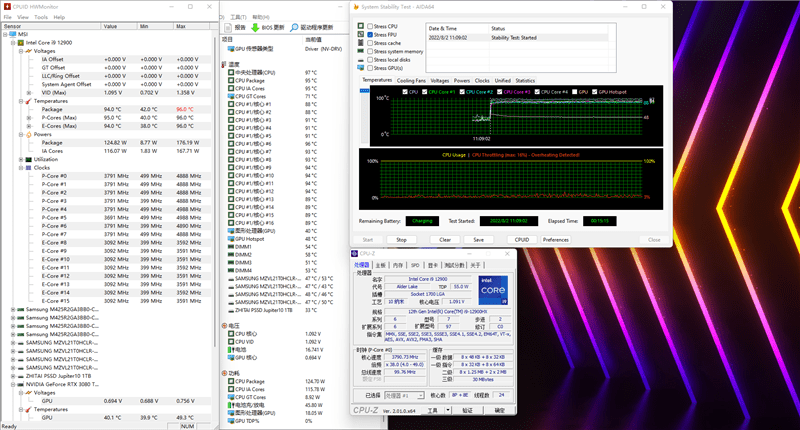This screenshot has height=430, width=800.
Task: Click the driver update magnifier icon
Action: (294, 28)
